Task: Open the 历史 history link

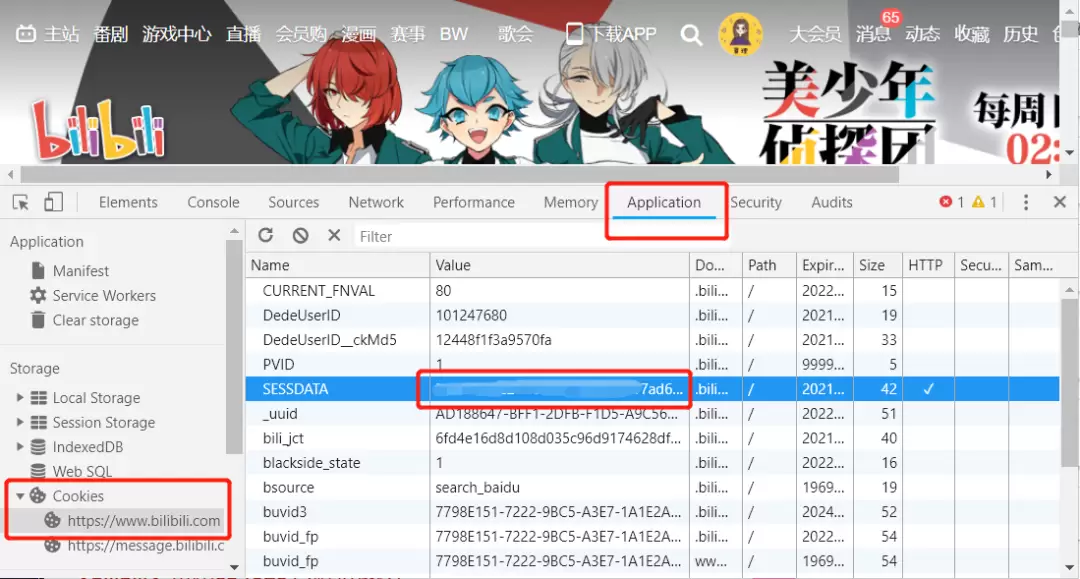Action: [1021, 34]
